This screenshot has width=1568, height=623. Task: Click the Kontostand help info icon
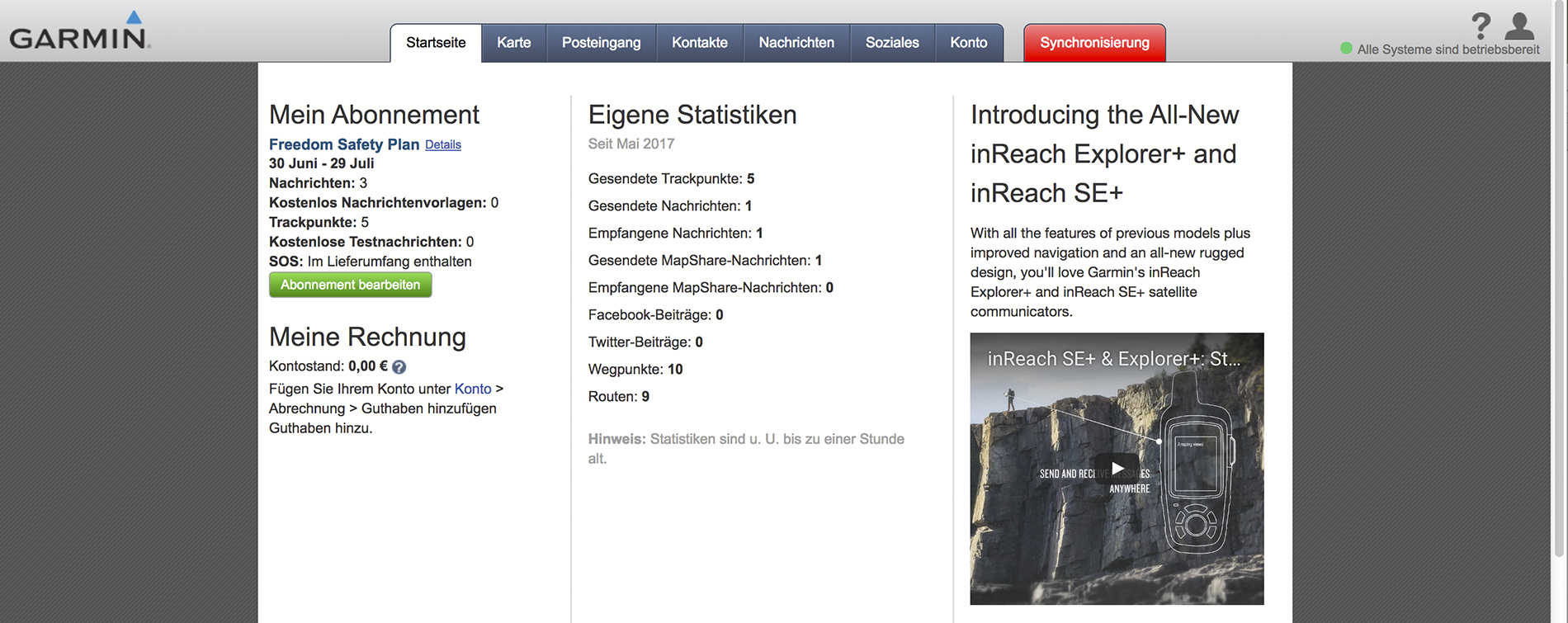click(x=399, y=367)
